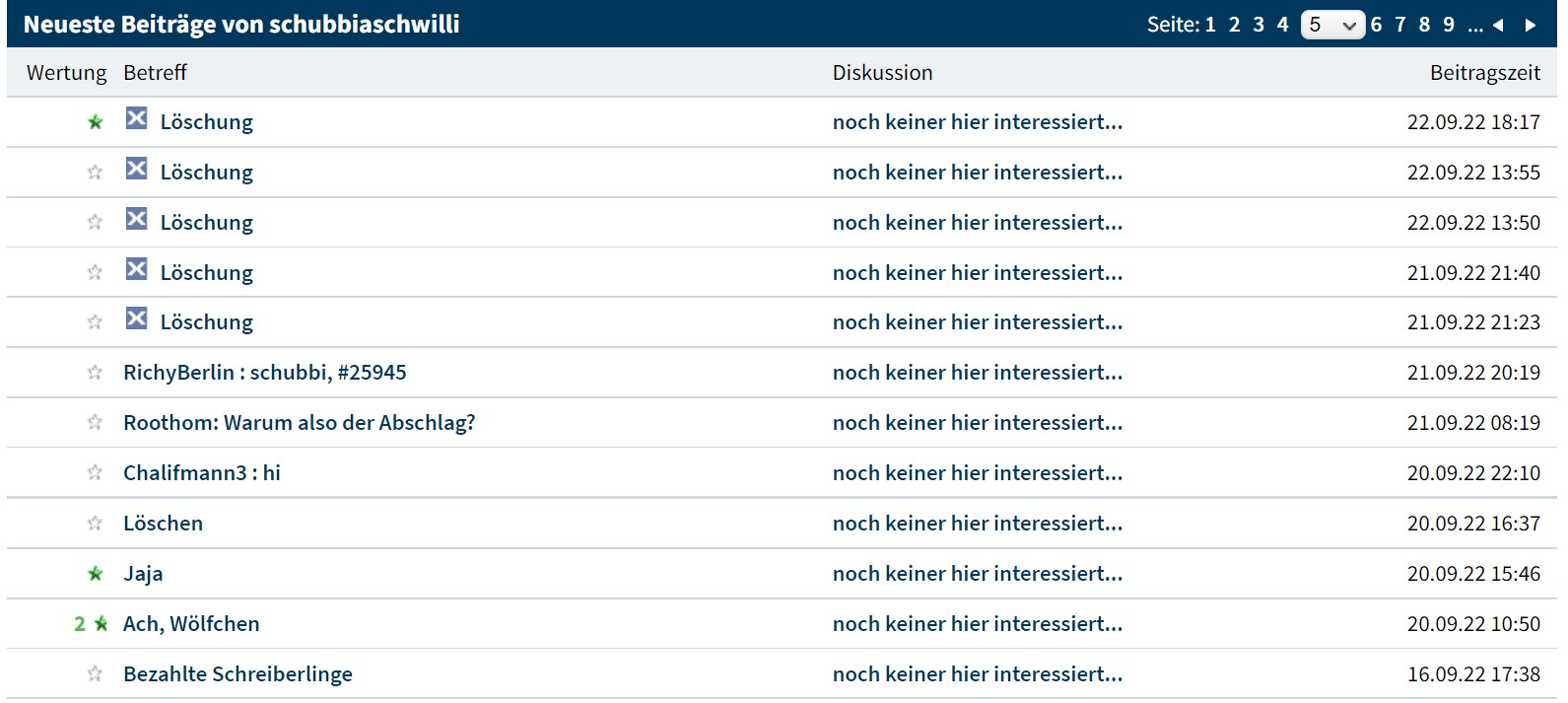Sort by the Beitragszeit column header
Screen dimensions: 1568x703
[1484, 73]
